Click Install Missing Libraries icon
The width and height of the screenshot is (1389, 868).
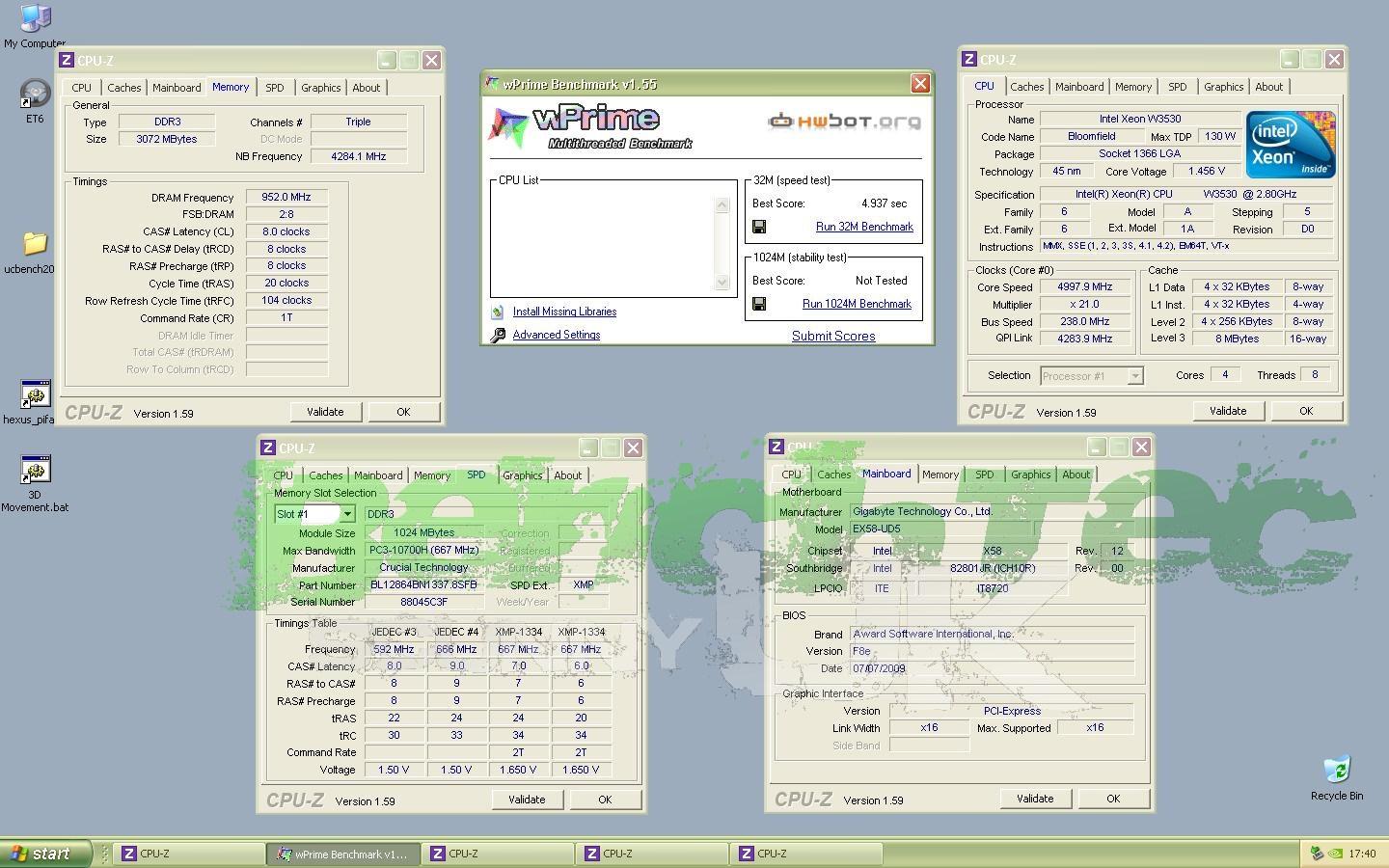pos(498,312)
